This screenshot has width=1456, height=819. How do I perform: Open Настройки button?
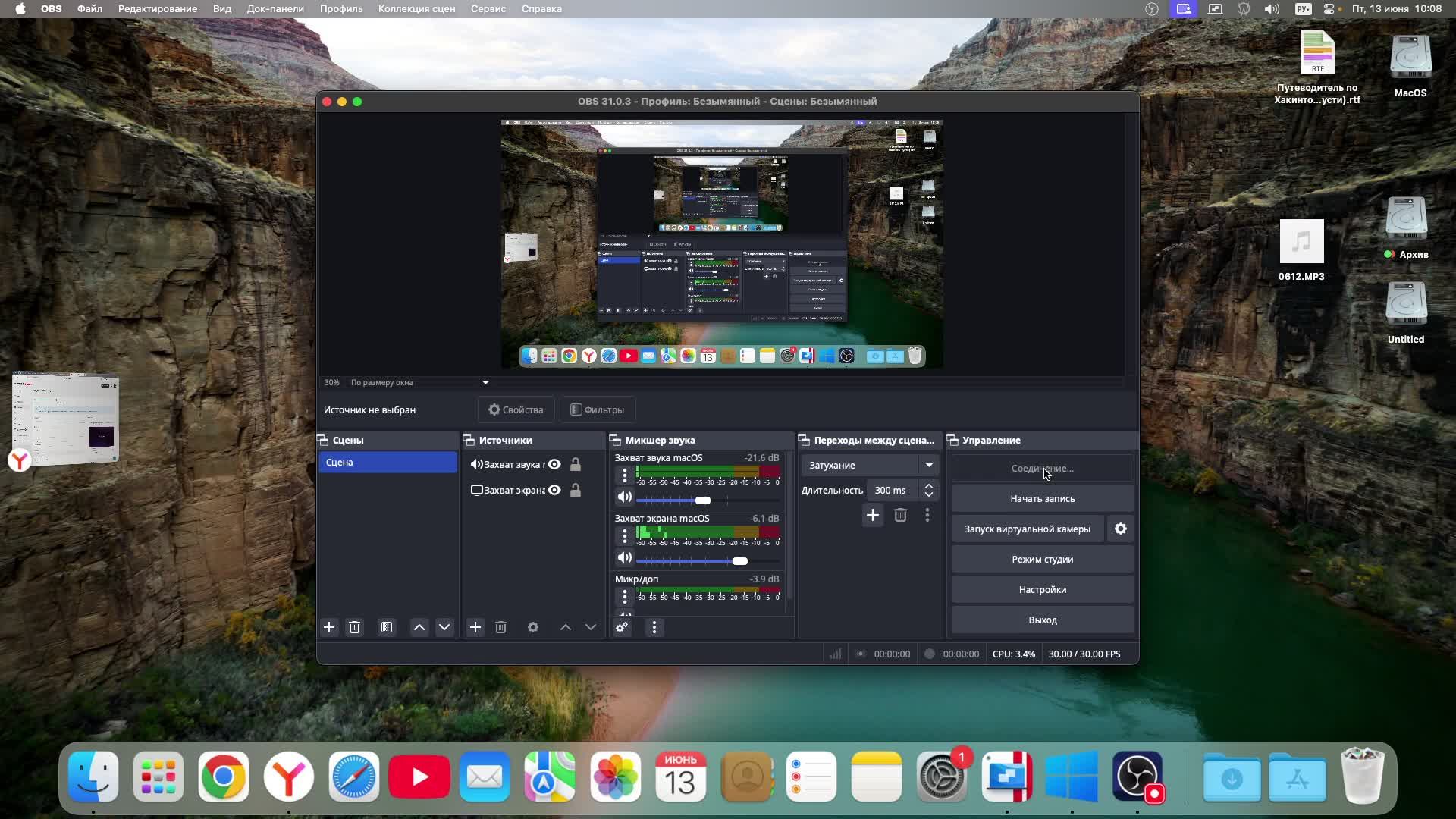pyautogui.click(x=1043, y=589)
